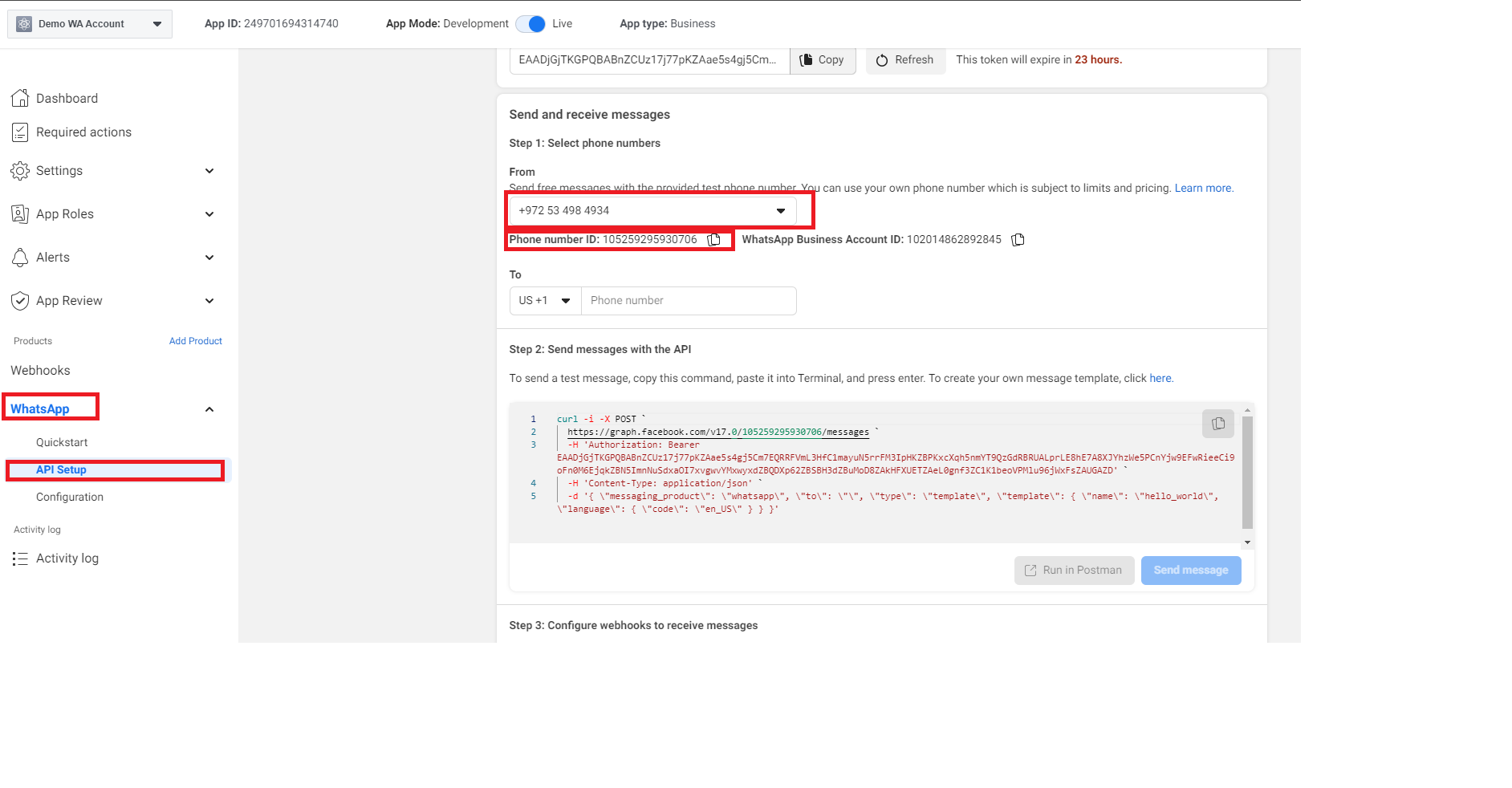This screenshot has width=1512, height=788.
Task: Click the Alerts bell icon
Action: (20, 258)
